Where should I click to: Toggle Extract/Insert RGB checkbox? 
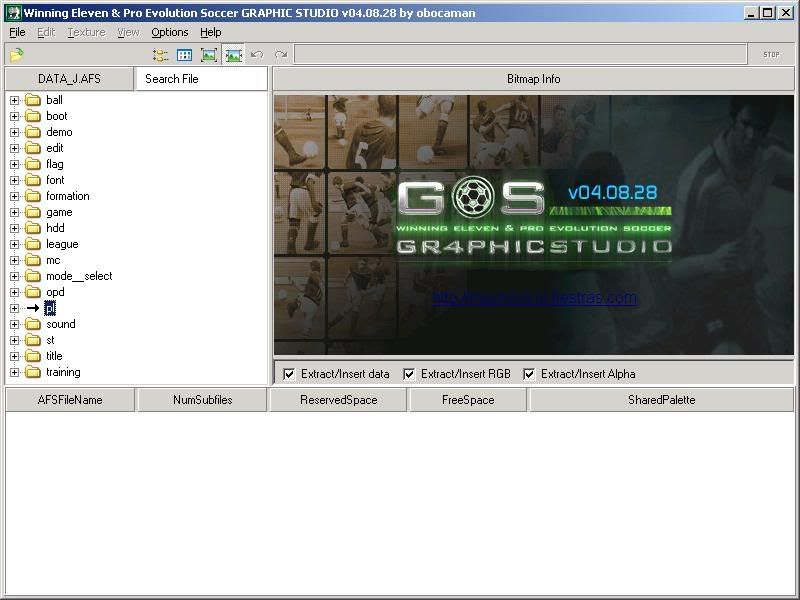coord(409,374)
